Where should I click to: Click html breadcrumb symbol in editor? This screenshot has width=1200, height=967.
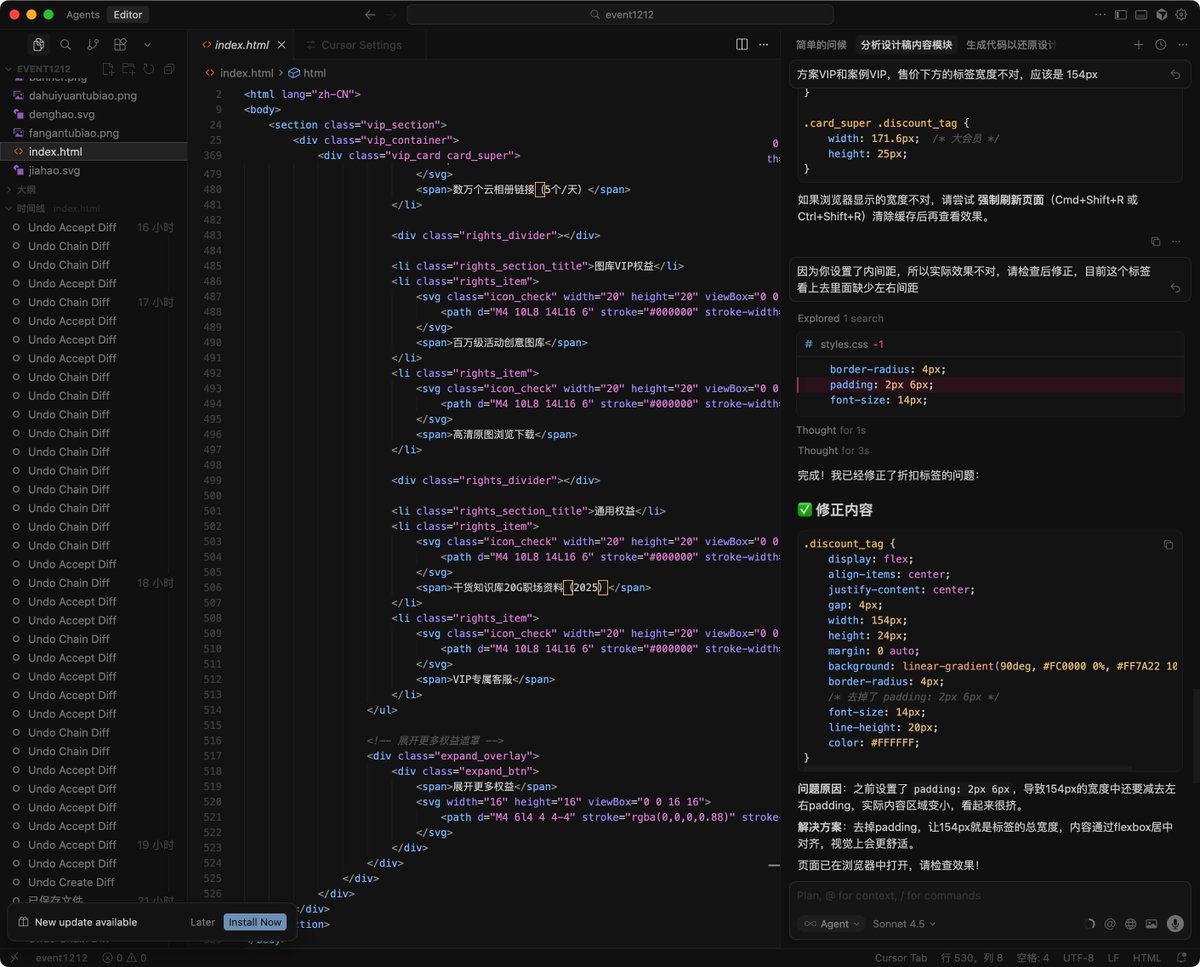[307, 73]
